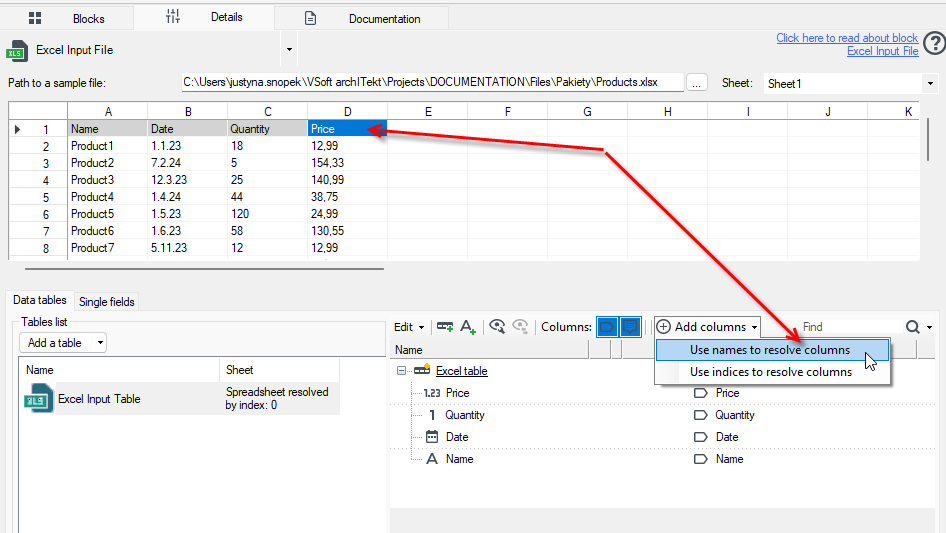Select the Excel table tree item

coord(462,371)
